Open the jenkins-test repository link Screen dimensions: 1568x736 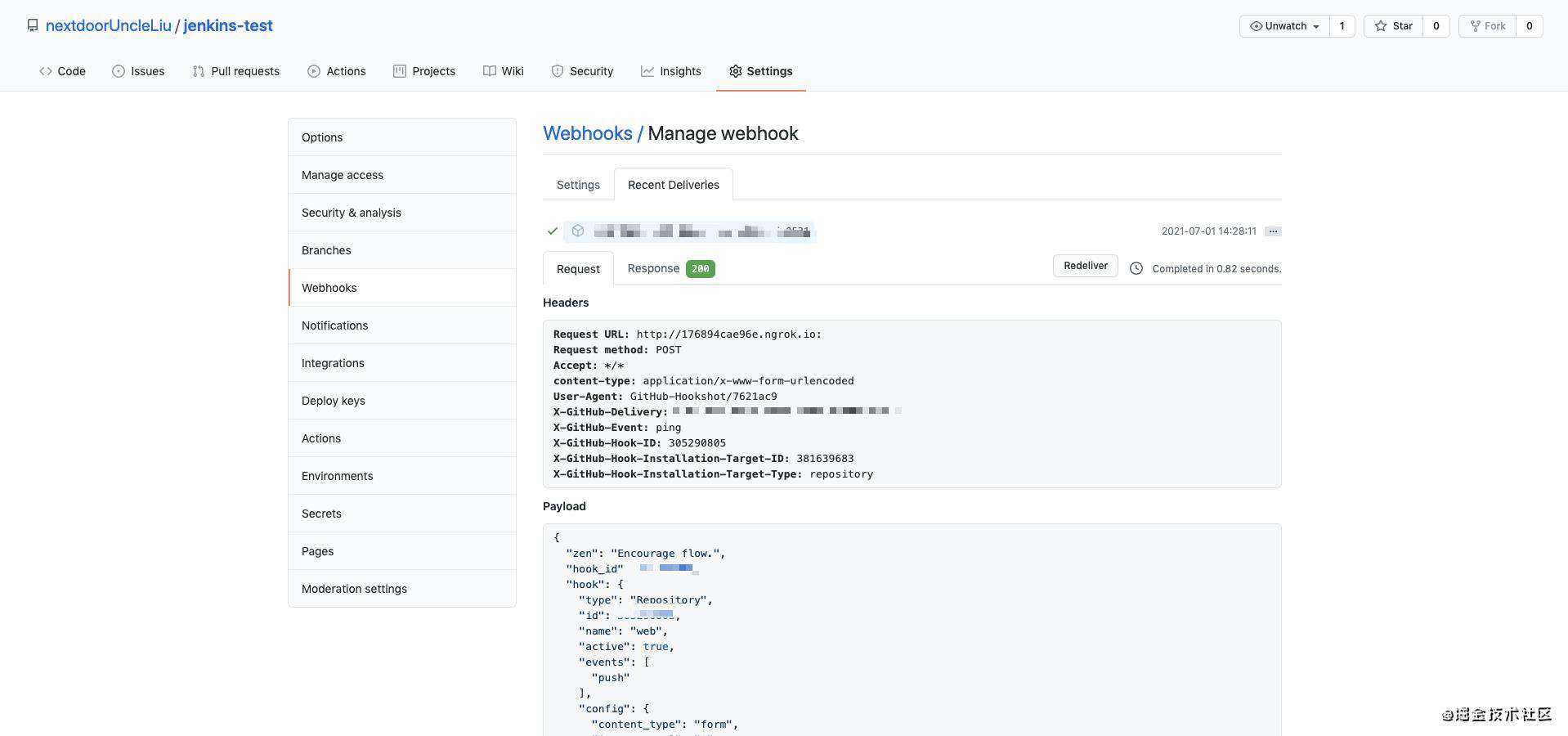point(228,25)
